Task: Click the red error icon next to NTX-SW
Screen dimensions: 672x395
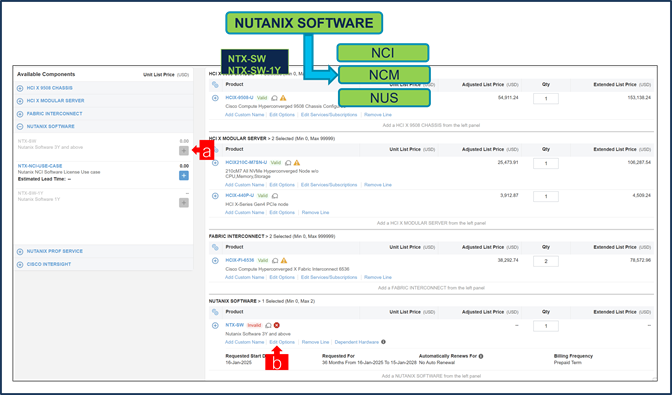Action: 277,325
